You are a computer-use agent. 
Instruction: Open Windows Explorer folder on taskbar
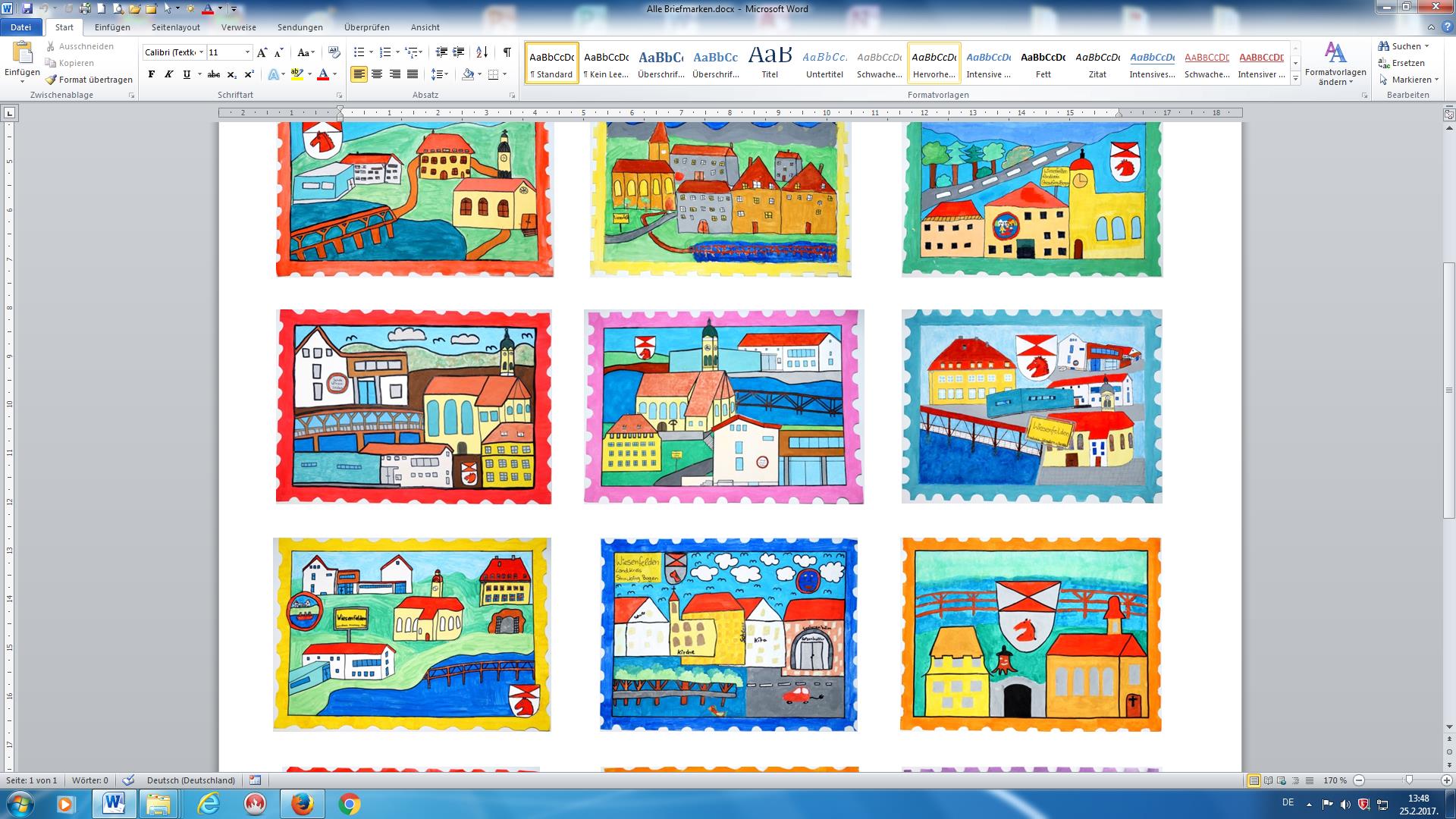[x=159, y=804]
